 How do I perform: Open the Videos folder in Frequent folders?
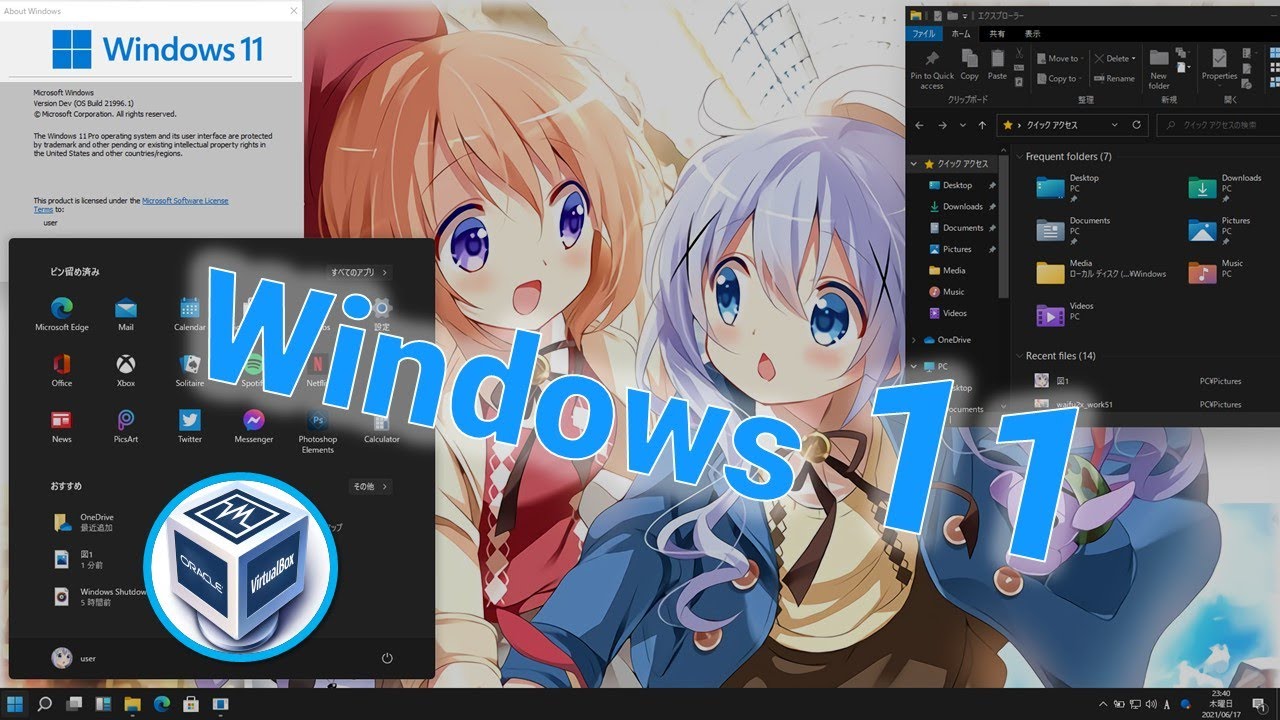point(1063,315)
